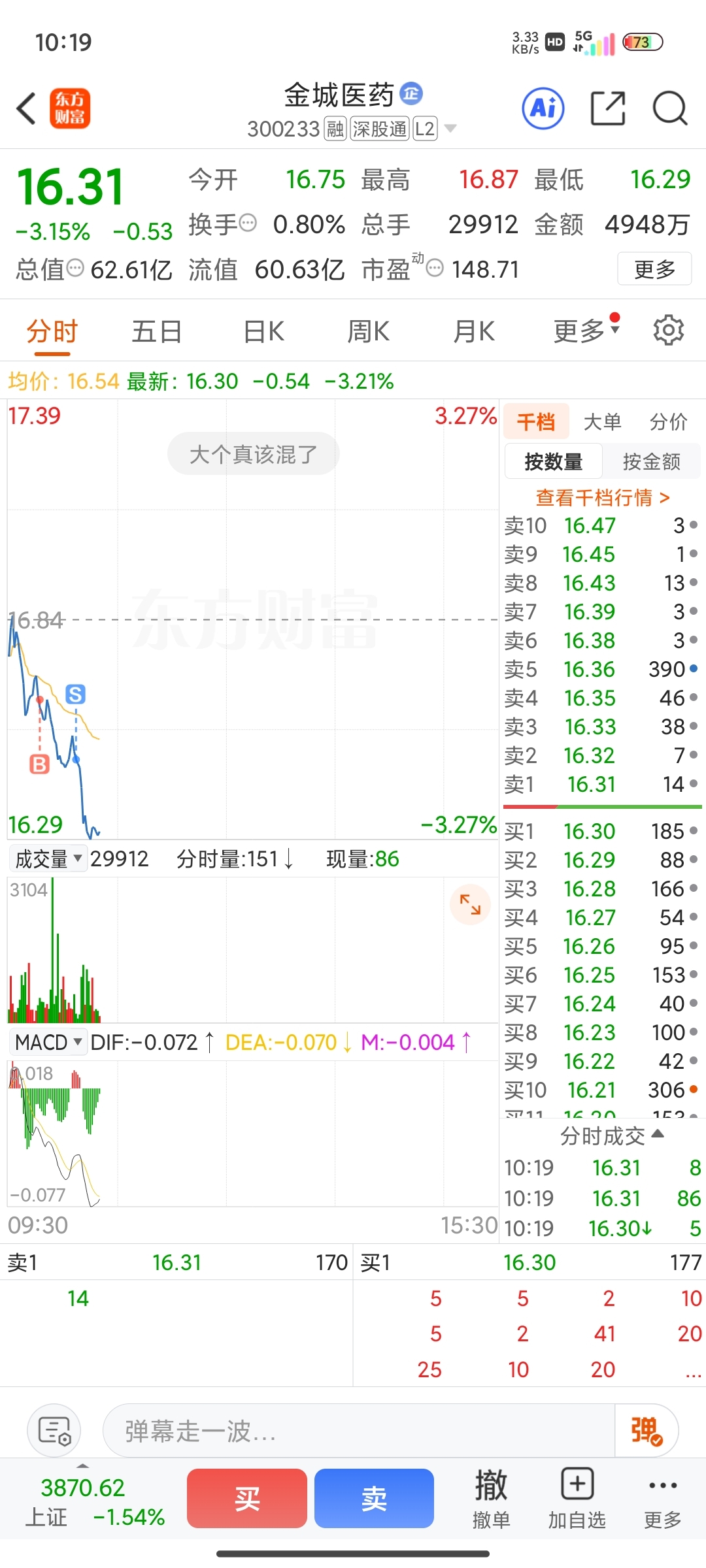Open the bottom 更多 three-dots menu
Screen dimensions: 706x1568
[663, 1499]
